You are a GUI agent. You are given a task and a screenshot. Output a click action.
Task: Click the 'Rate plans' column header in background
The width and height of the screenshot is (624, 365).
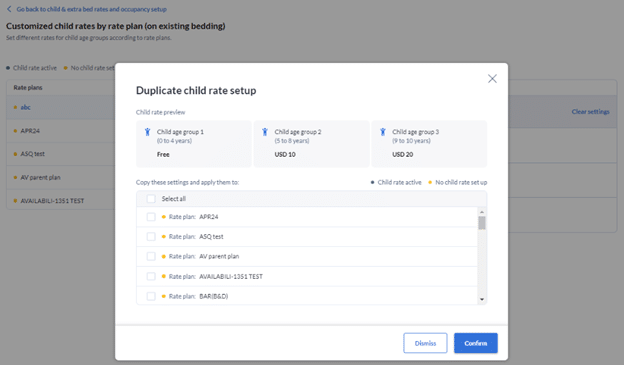(x=28, y=88)
